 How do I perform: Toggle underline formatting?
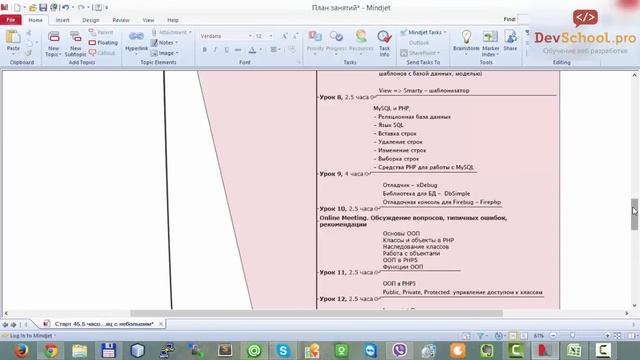click(x=227, y=50)
